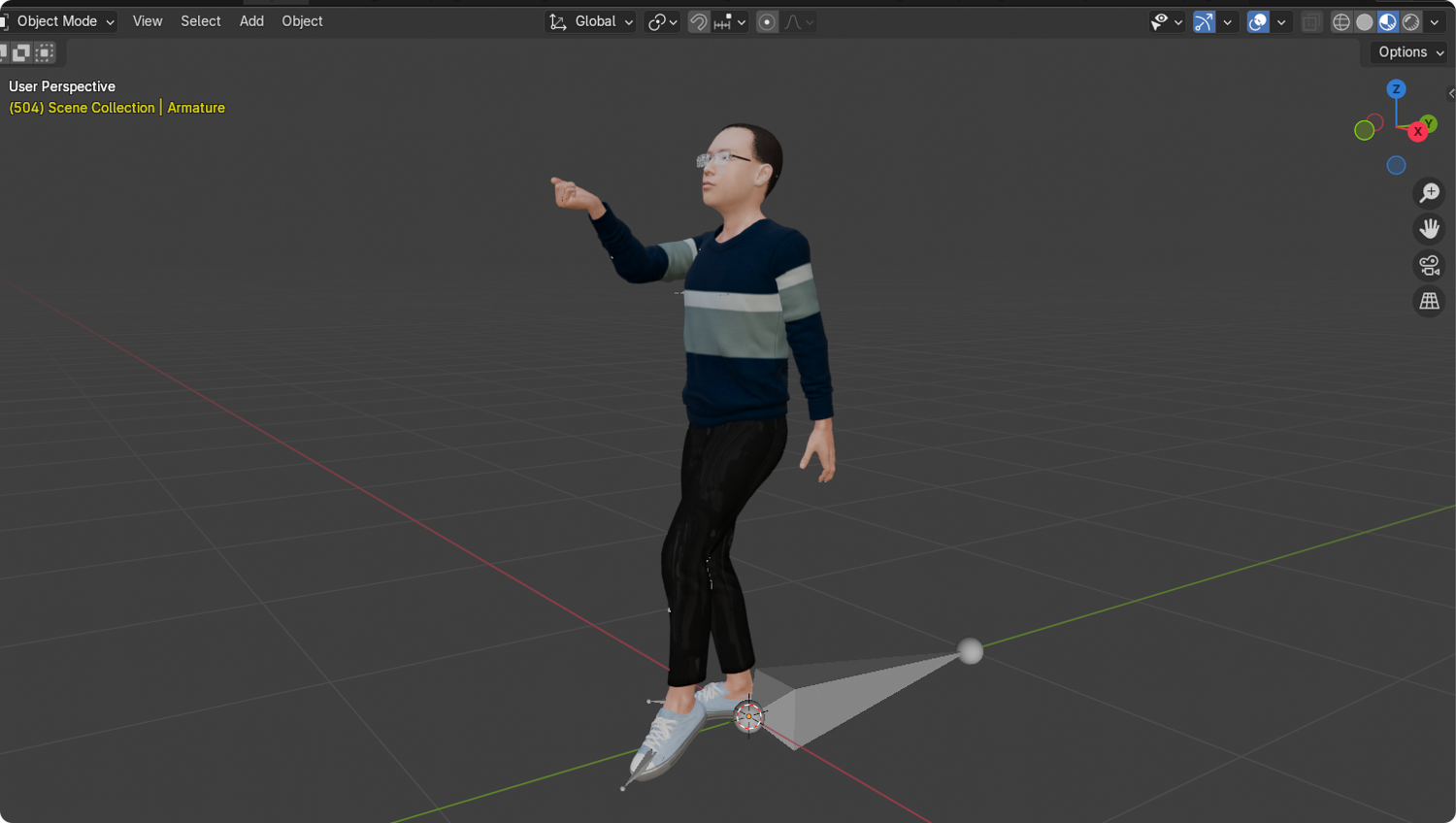Click the perspective/orthographic grid icon
The image size is (1456, 823).
(1429, 302)
